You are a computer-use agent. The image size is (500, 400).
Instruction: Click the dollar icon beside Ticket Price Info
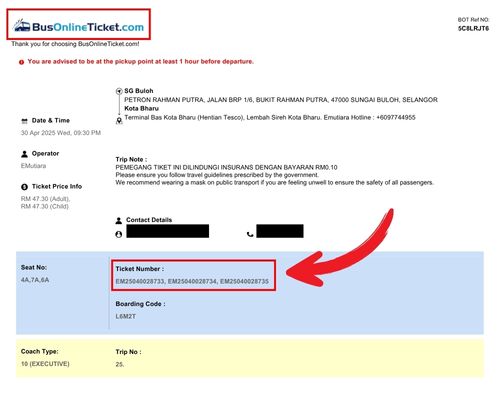click(x=24, y=187)
